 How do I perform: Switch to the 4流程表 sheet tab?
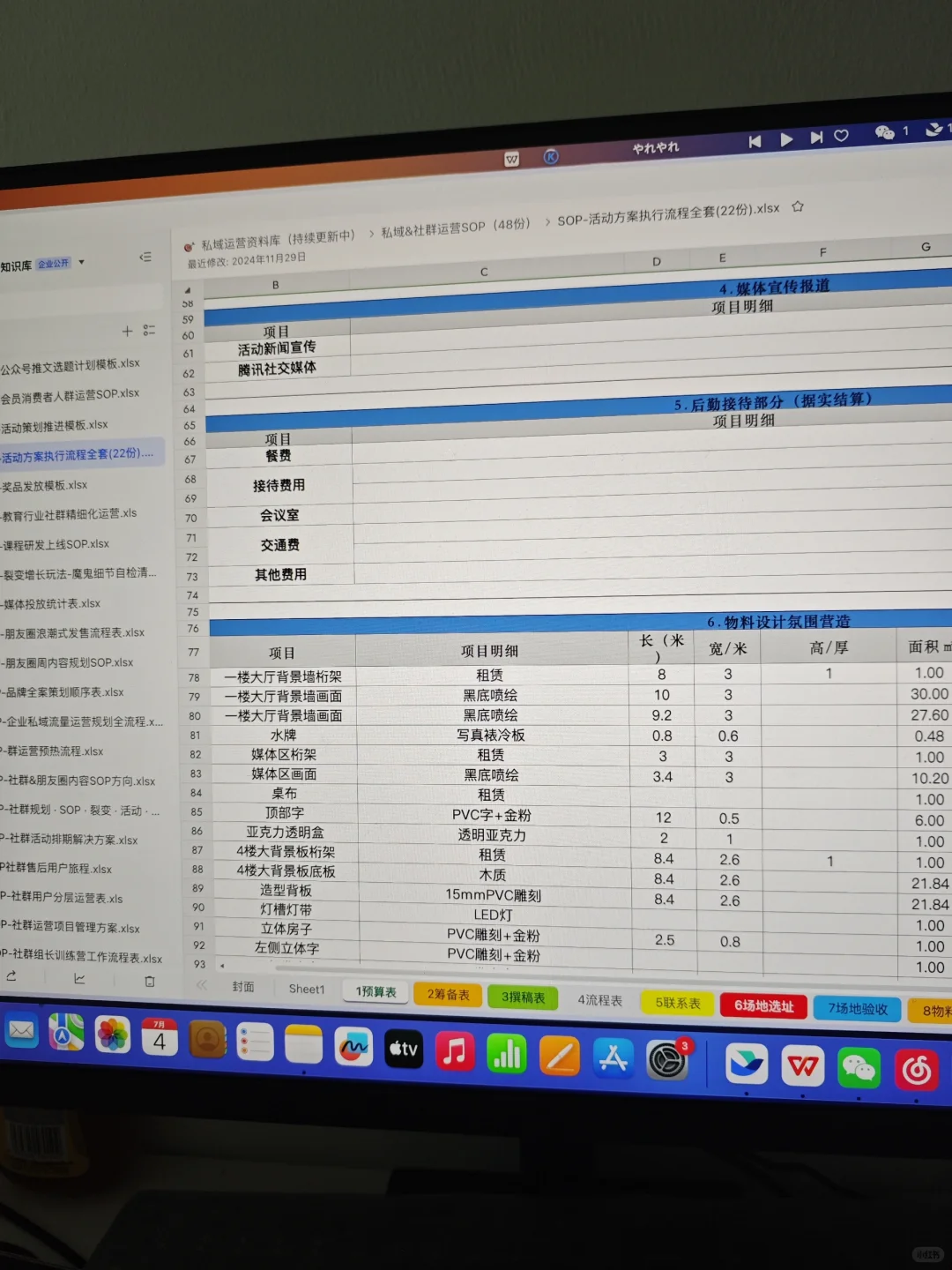[x=599, y=1000]
